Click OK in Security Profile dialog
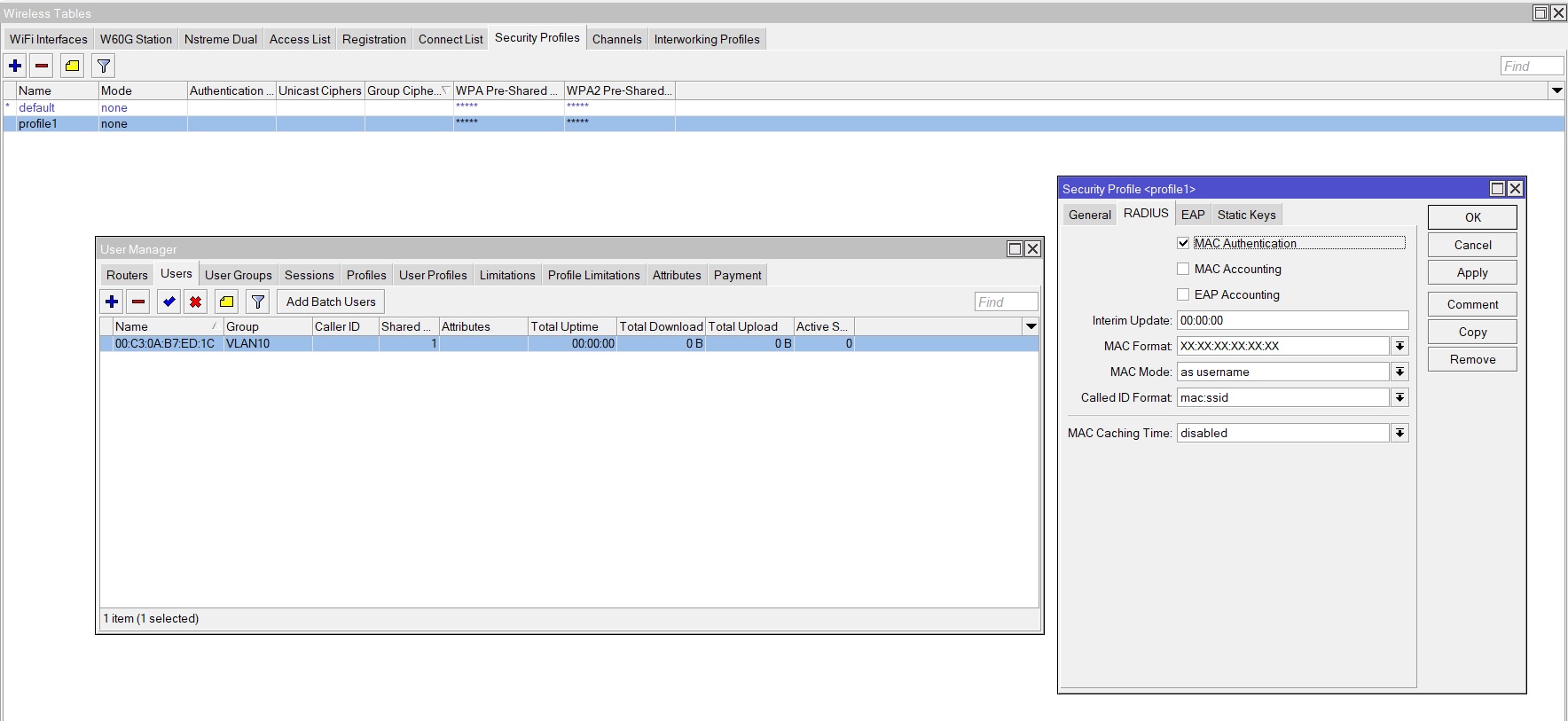This screenshot has height=721, width=1568. pos(1472,217)
